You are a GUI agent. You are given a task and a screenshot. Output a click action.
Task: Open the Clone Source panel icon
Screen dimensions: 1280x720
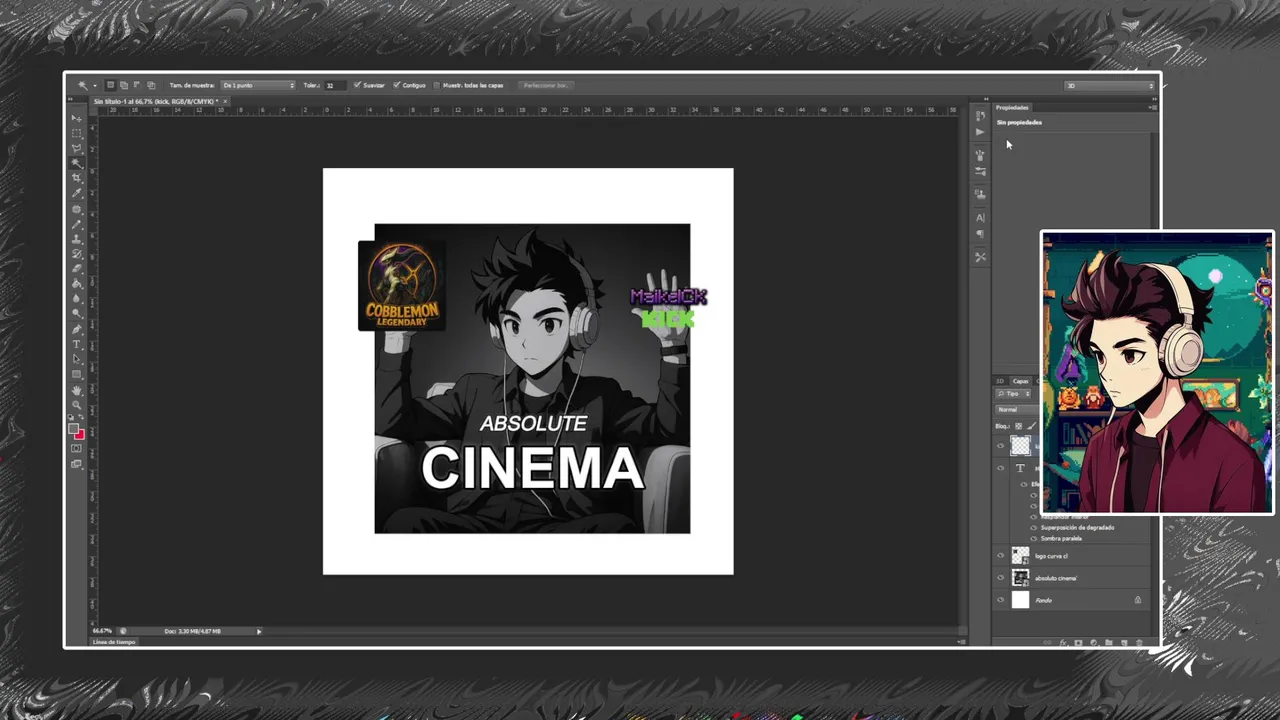point(980,193)
